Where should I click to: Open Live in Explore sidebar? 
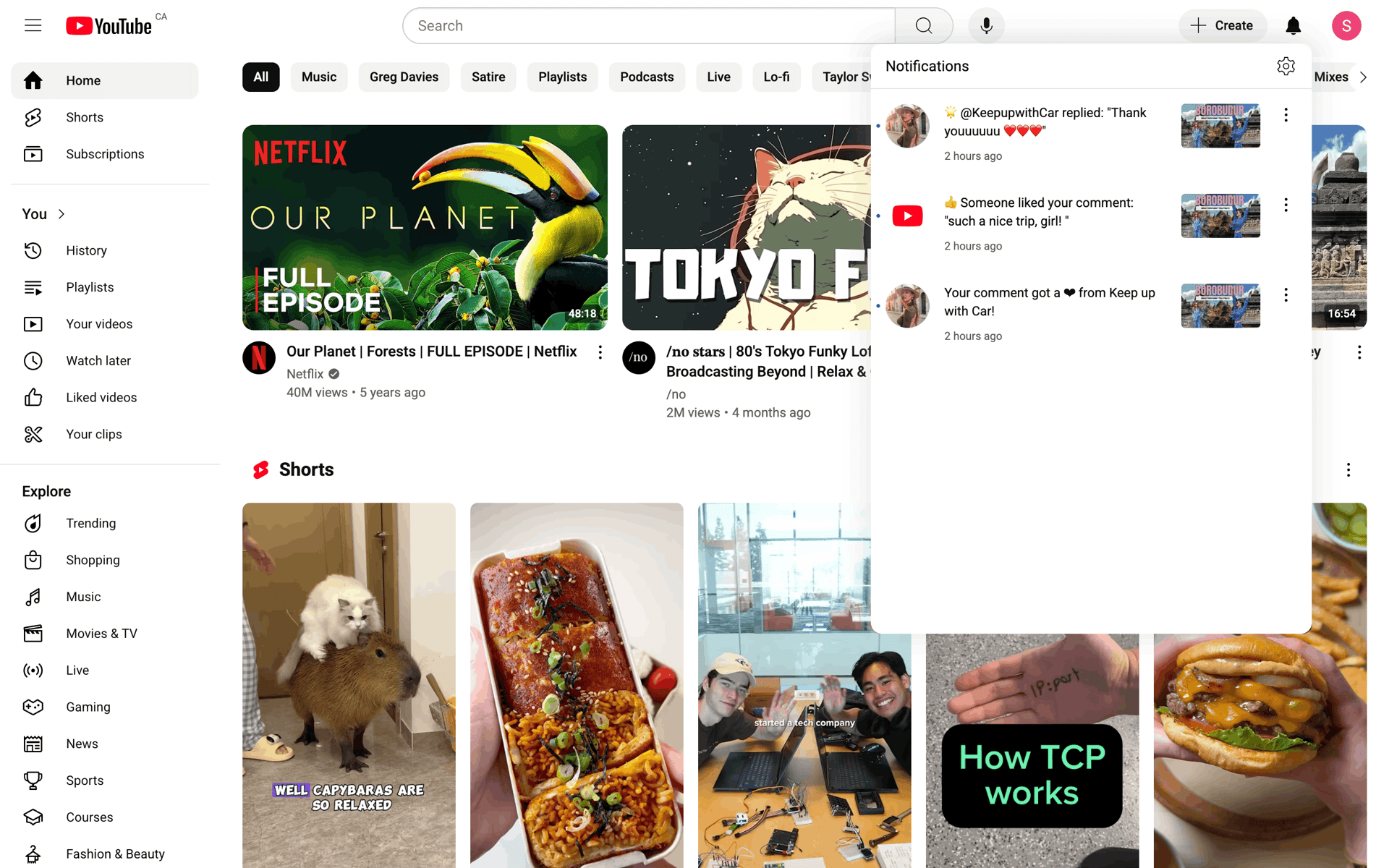point(105,671)
